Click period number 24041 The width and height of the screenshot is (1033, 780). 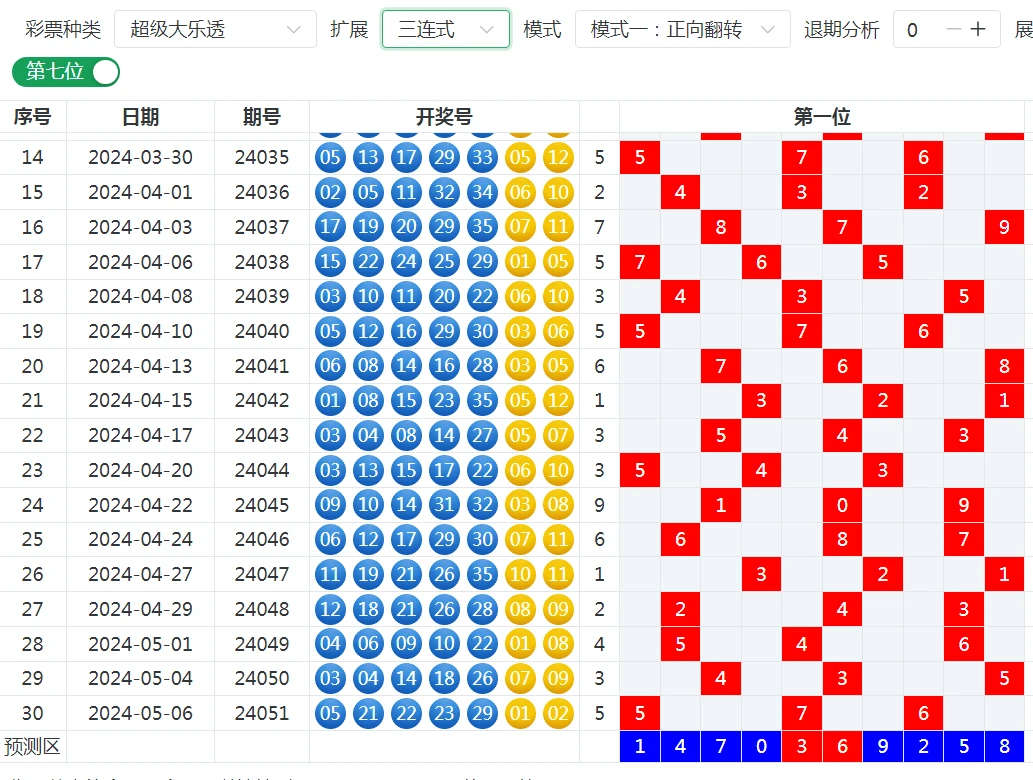[262, 366]
